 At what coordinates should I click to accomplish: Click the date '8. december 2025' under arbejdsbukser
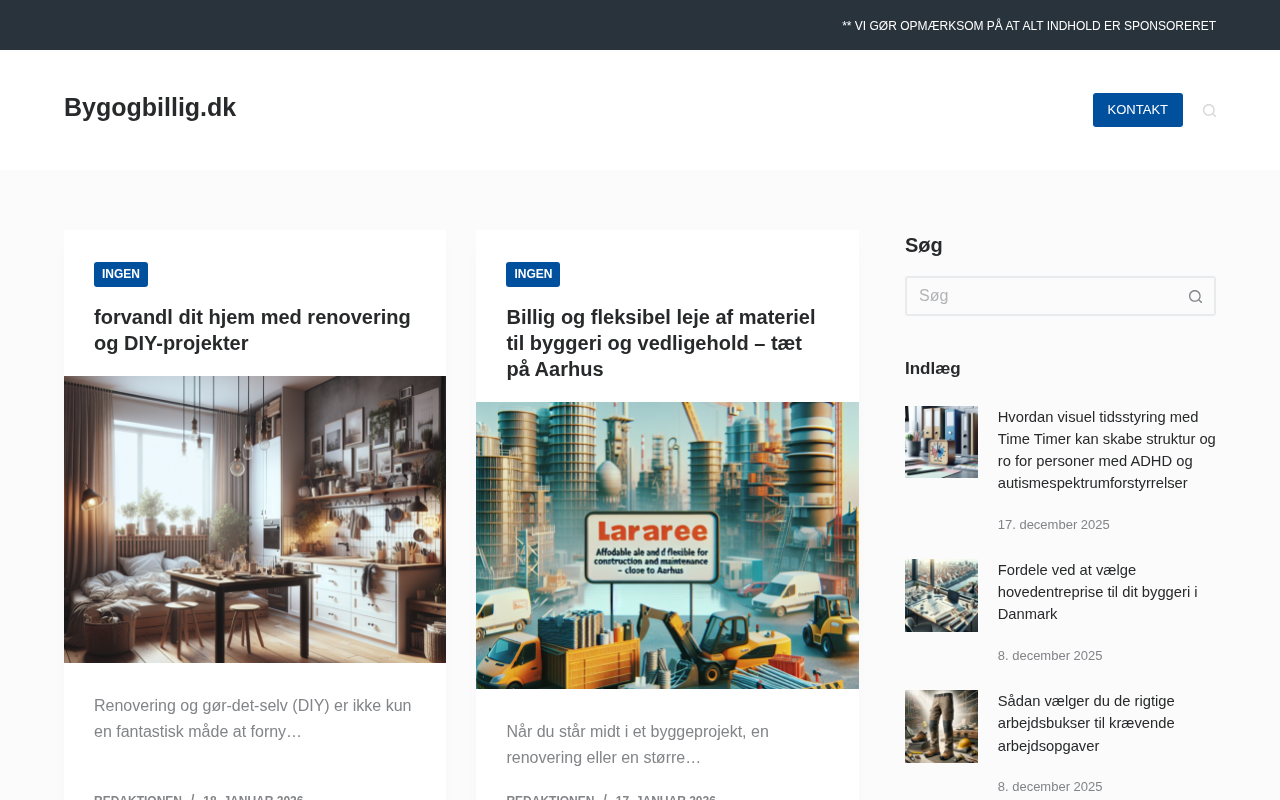pyautogui.click(x=1050, y=787)
